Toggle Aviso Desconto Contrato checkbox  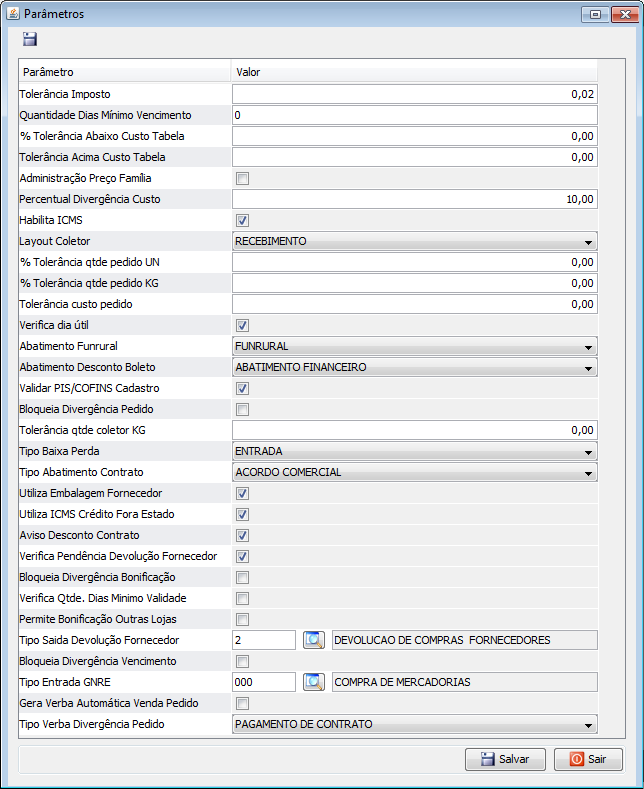243,535
